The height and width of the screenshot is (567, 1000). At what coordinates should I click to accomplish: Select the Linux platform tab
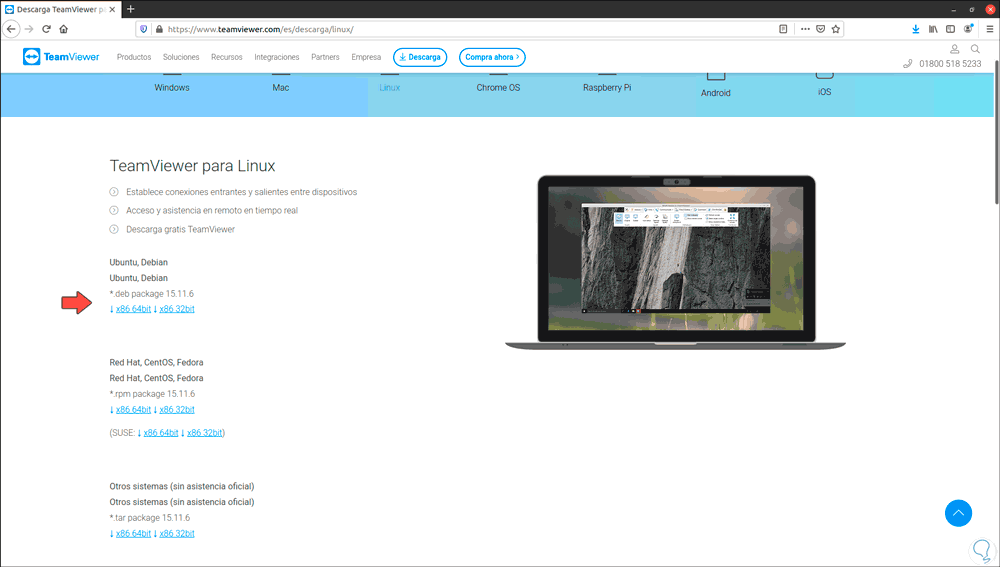coord(390,87)
